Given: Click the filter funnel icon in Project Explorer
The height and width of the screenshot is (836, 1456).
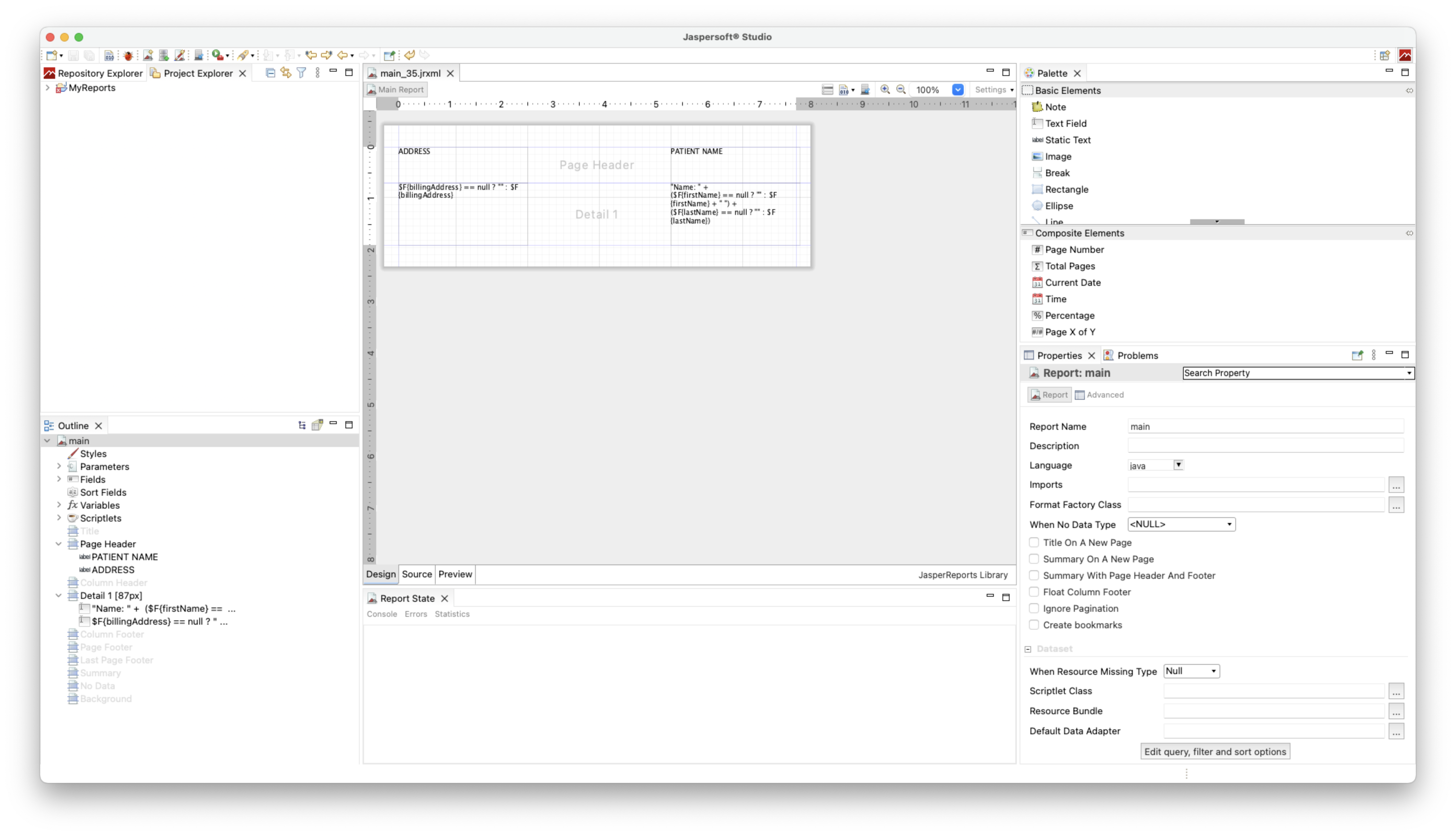Looking at the screenshot, I should click(301, 73).
